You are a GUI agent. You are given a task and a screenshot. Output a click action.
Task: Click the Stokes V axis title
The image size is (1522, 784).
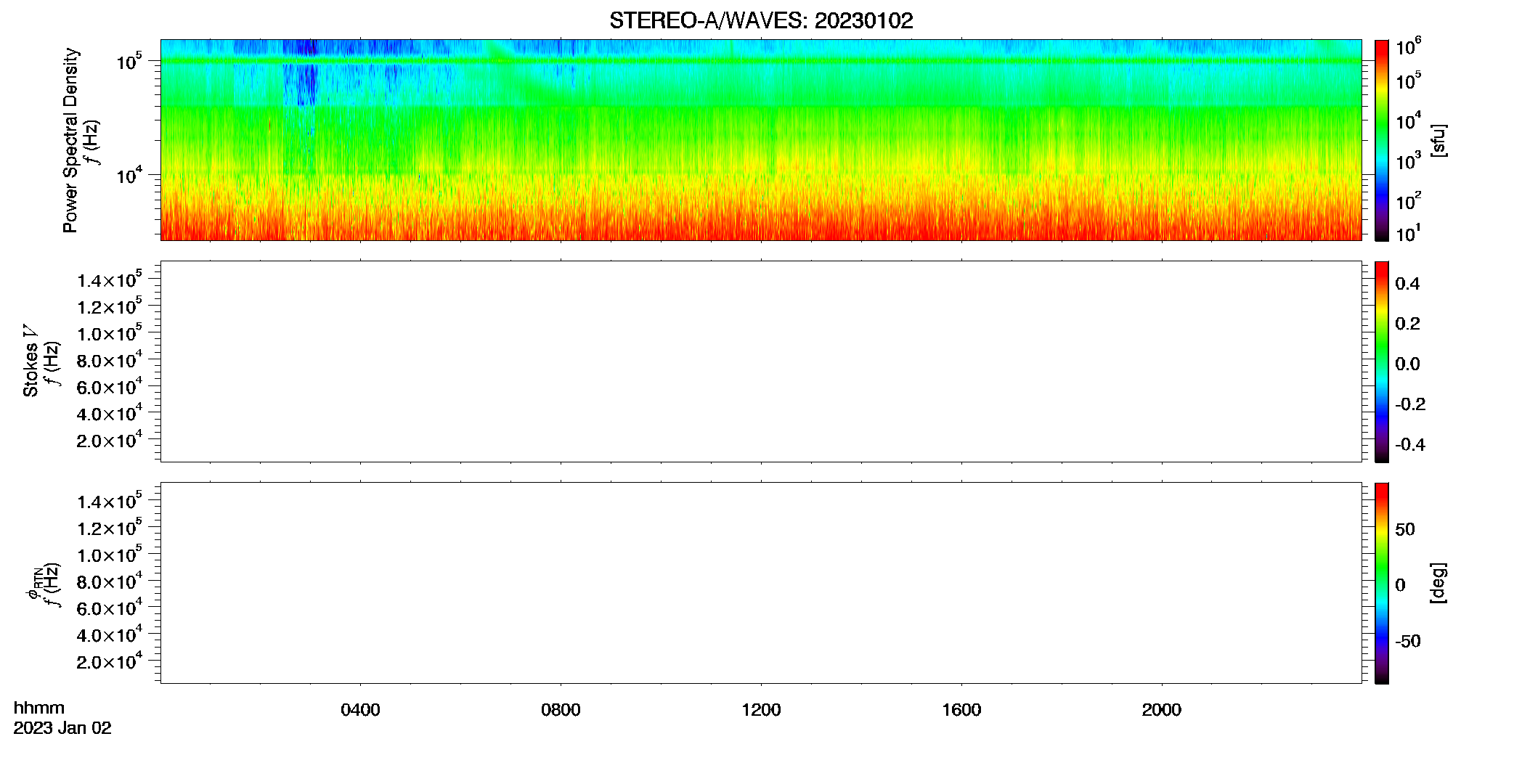30,361
